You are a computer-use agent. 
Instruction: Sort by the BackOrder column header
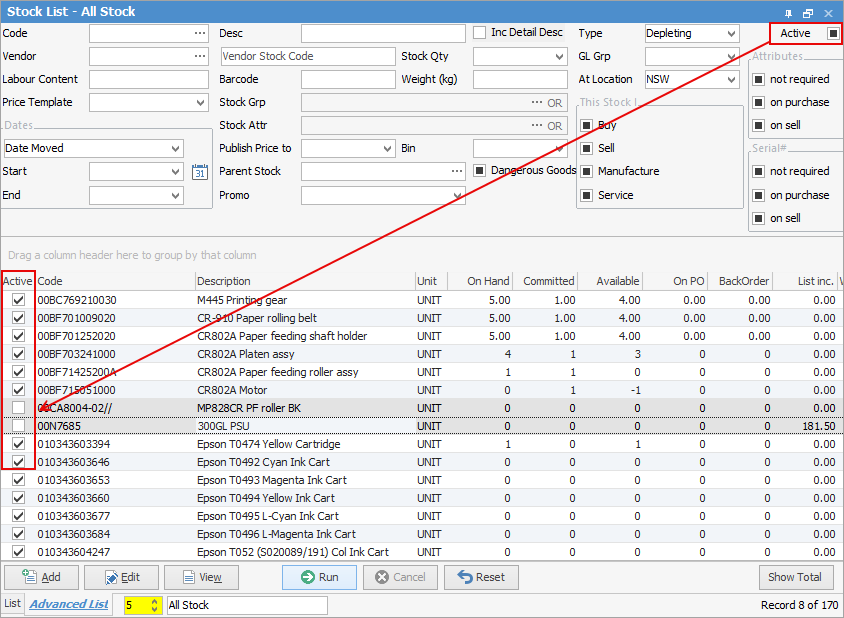coord(740,281)
